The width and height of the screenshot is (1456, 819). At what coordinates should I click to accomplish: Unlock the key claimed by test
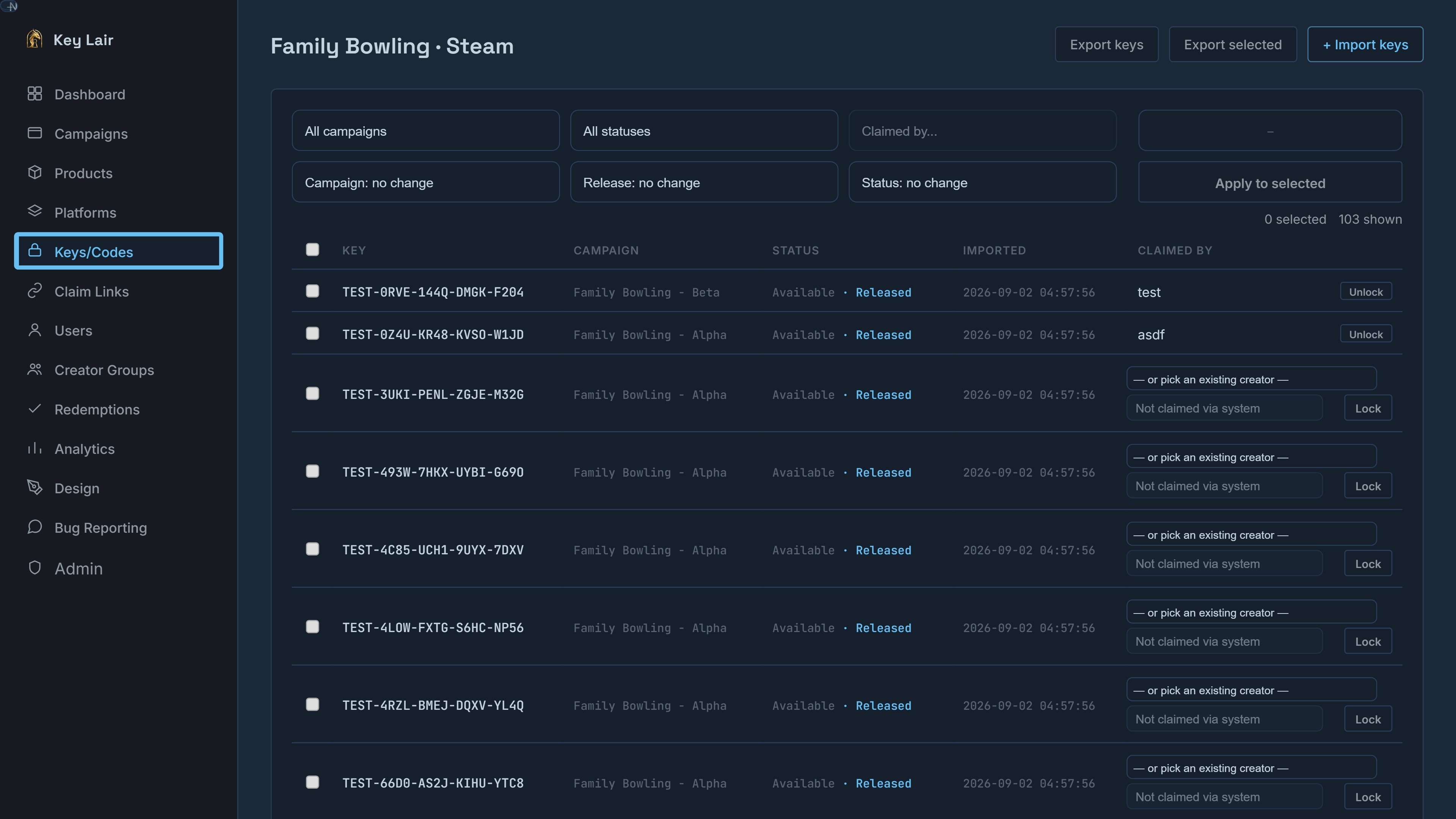pos(1365,292)
